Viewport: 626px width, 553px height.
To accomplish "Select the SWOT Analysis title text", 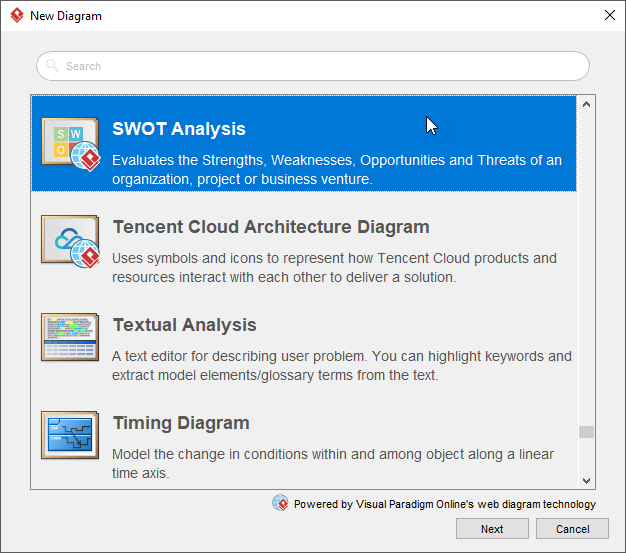I will point(179,129).
